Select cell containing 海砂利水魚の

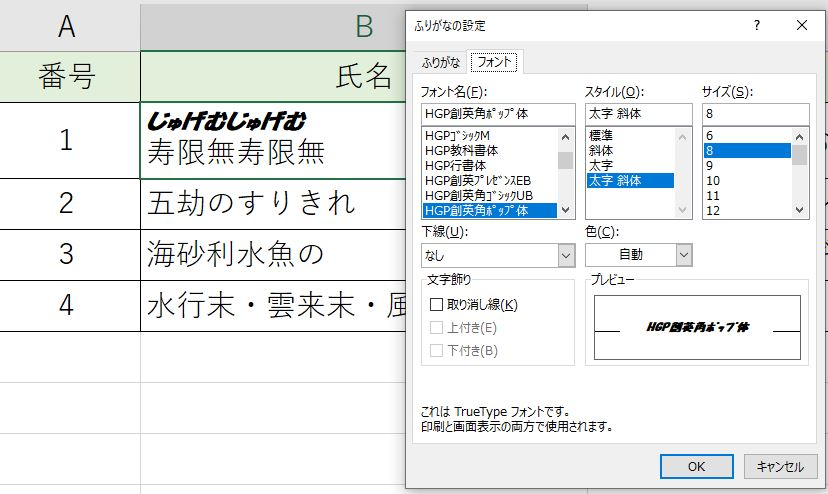pos(272,255)
